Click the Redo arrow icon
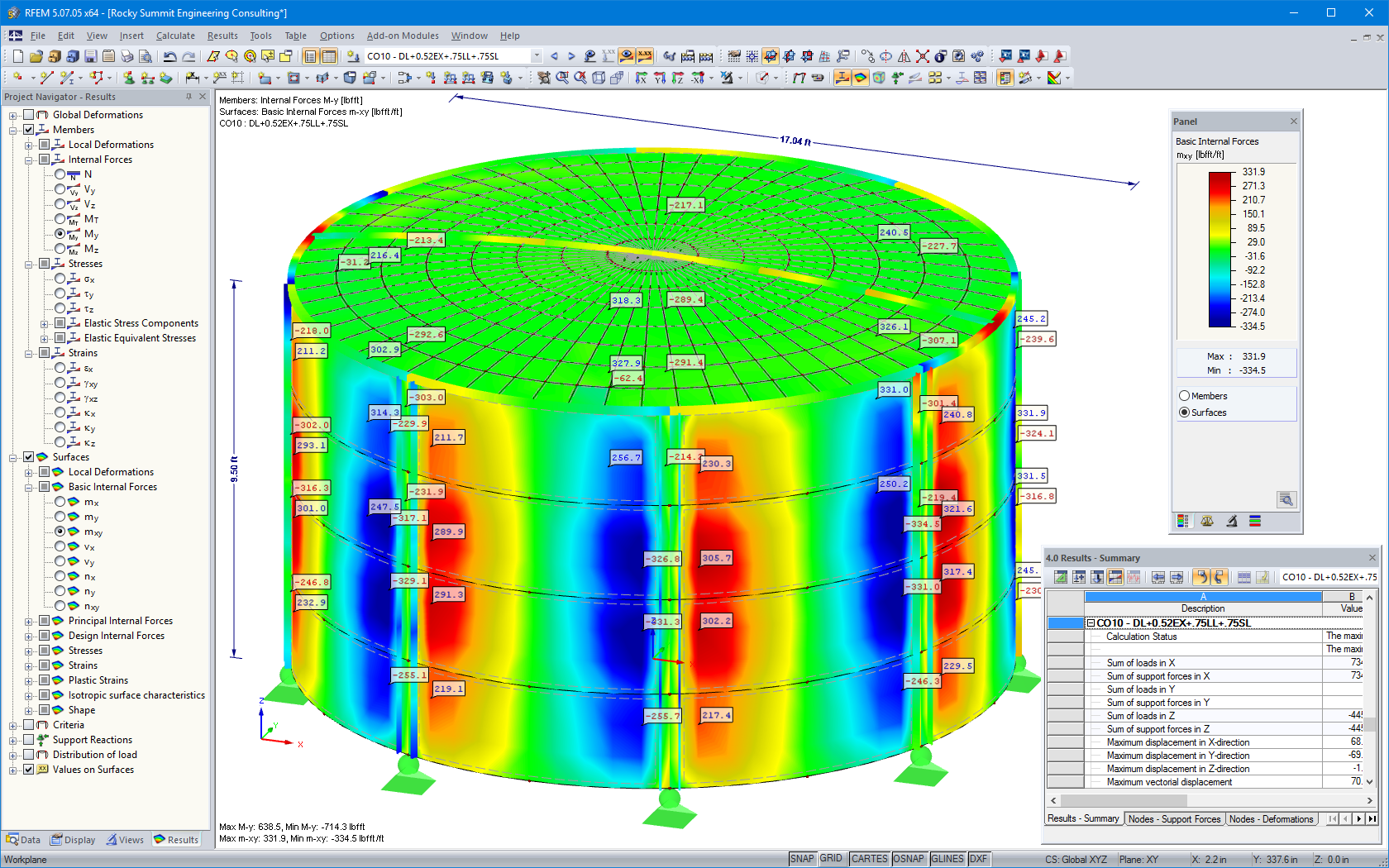1389x868 pixels. pyautogui.click(x=189, y=56)
